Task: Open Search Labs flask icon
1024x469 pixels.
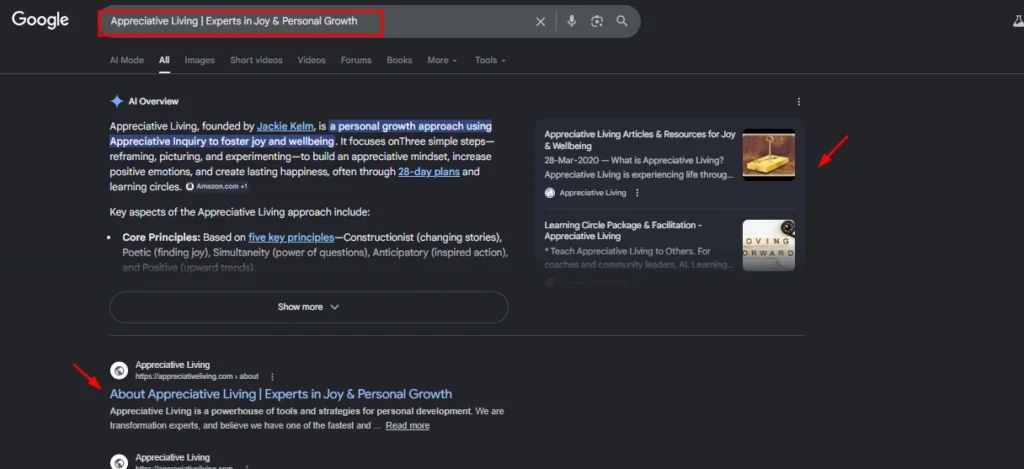Action: [x=1018, y=22]
